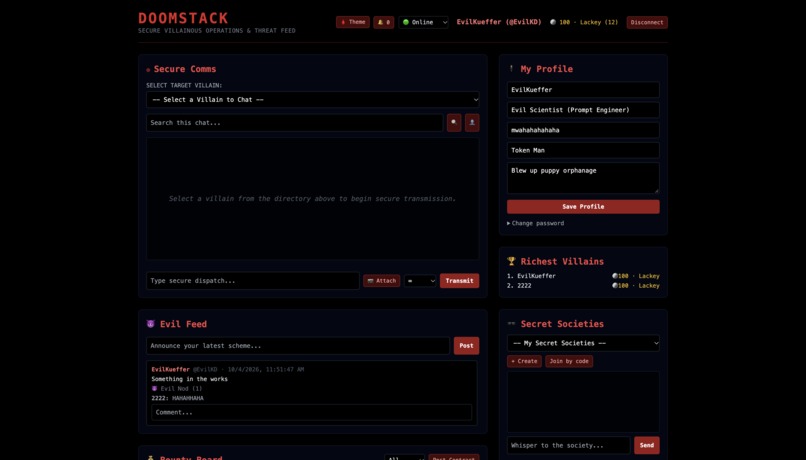
Task: Open the Select a Villain to Chat dropdown
Action: (x=313, y=100)
